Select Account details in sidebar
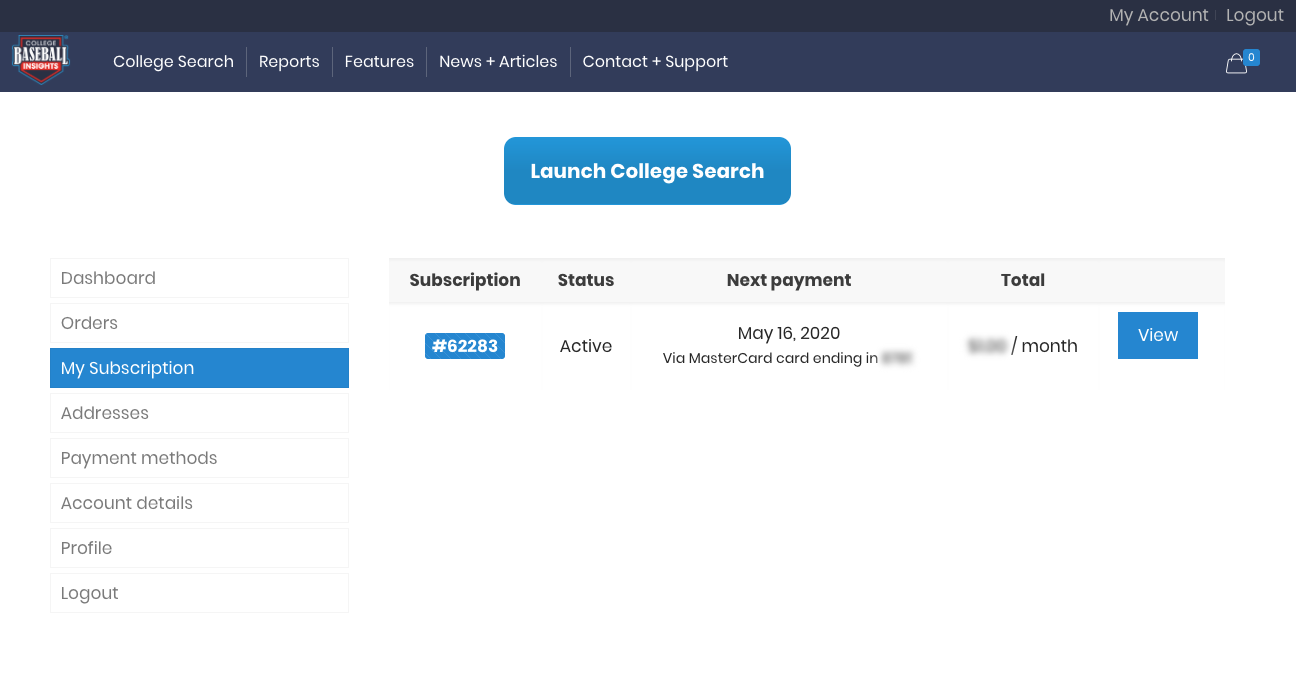 tap(199, 503)
